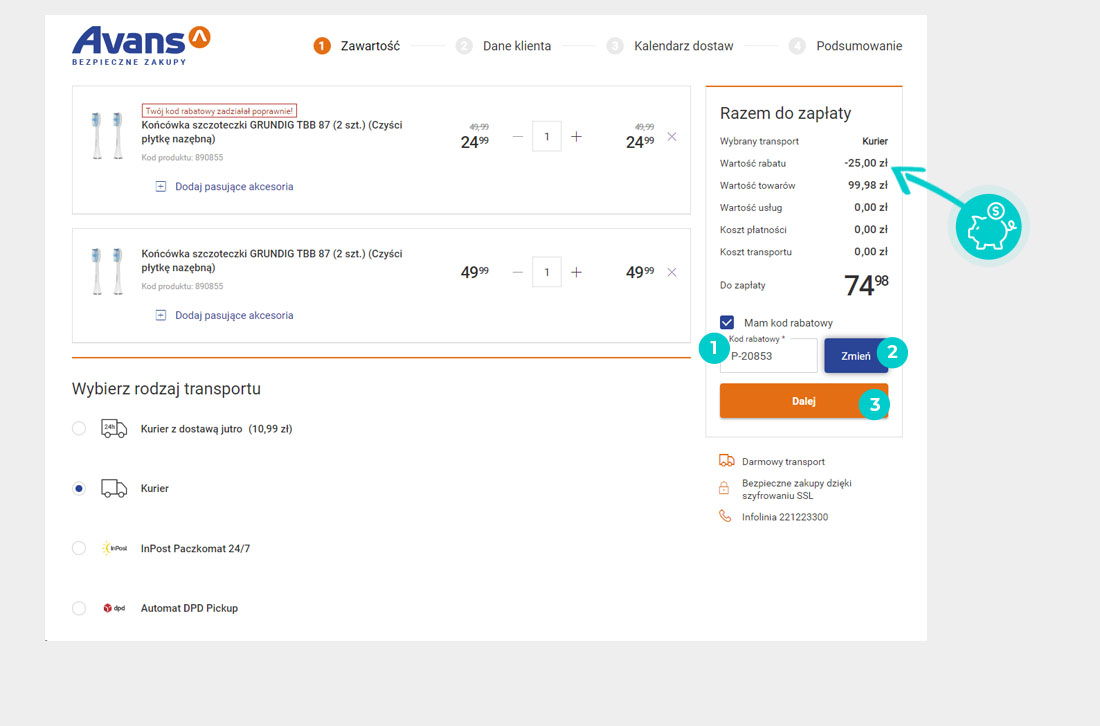
Task: Click the Avans logo
Action: pyautogui.click(x=141, y=46)
